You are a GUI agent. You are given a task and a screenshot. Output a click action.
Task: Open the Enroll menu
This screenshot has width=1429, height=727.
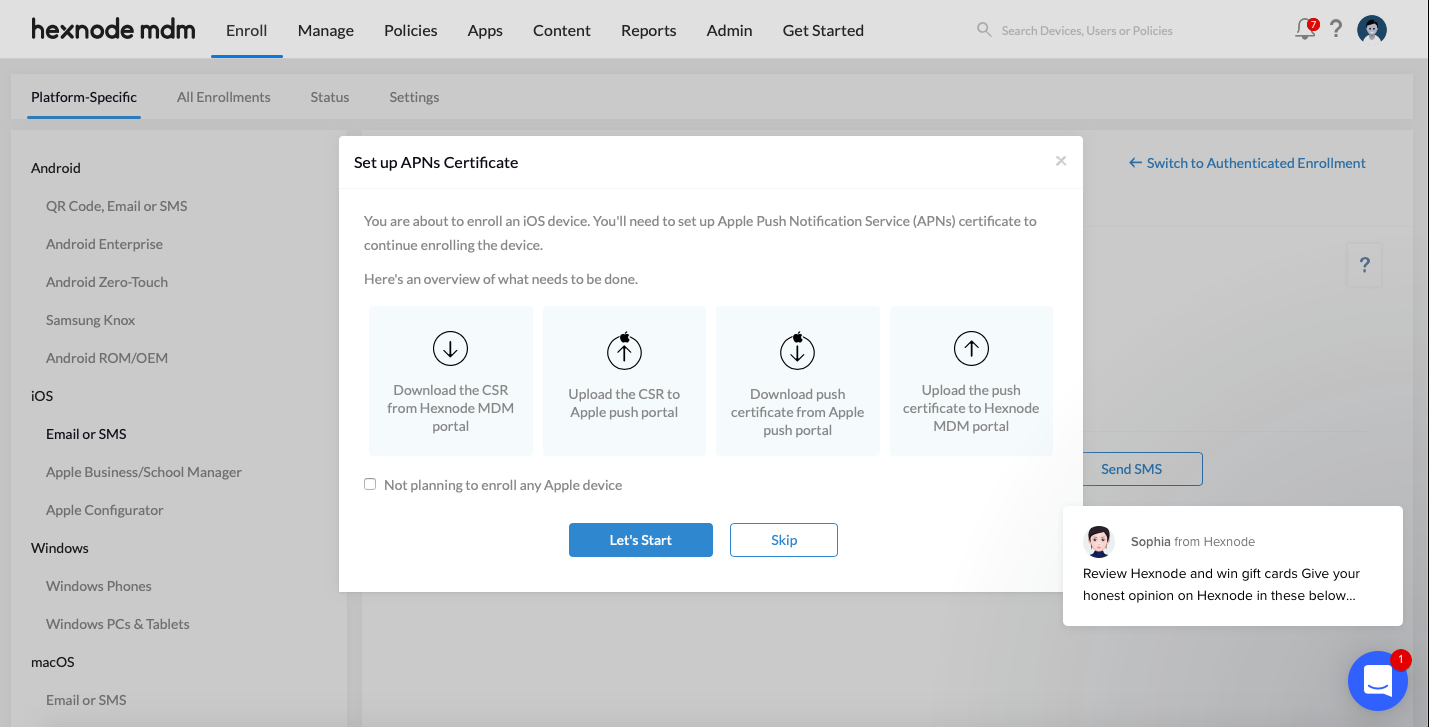click(247, 30)
